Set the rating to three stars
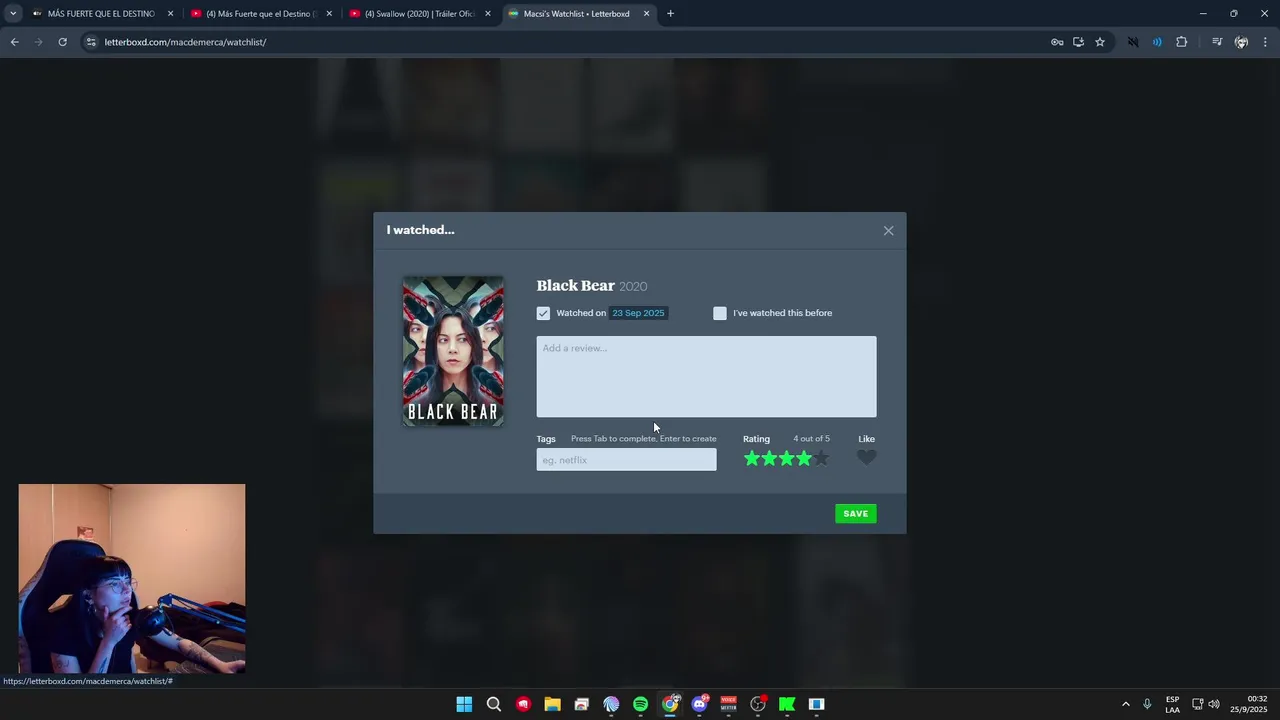1280x720 pixels. click(x=787, y=458)
